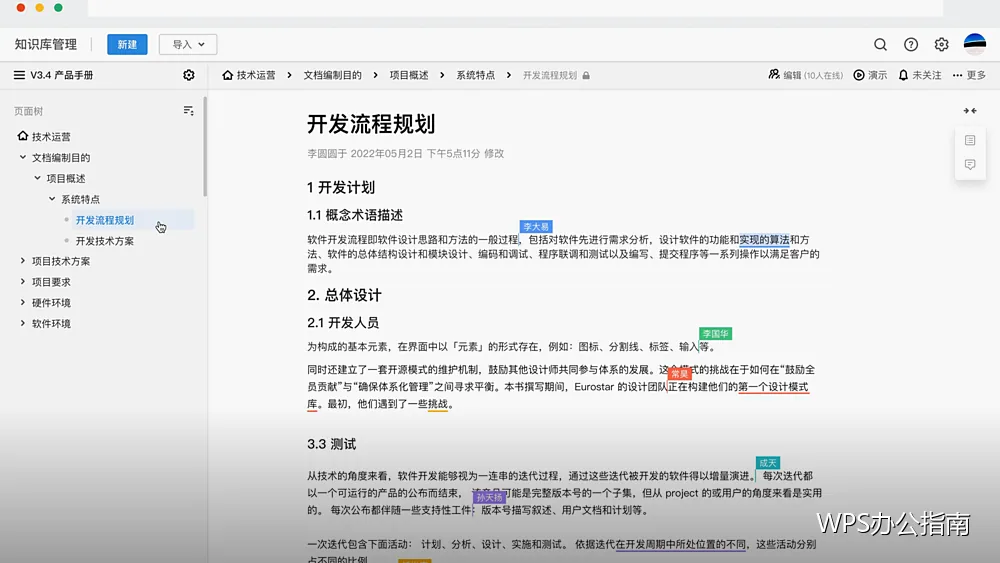Click the home icon in breadcrumb
This screenshot has width=1000, height=563.
coord(228,75)
